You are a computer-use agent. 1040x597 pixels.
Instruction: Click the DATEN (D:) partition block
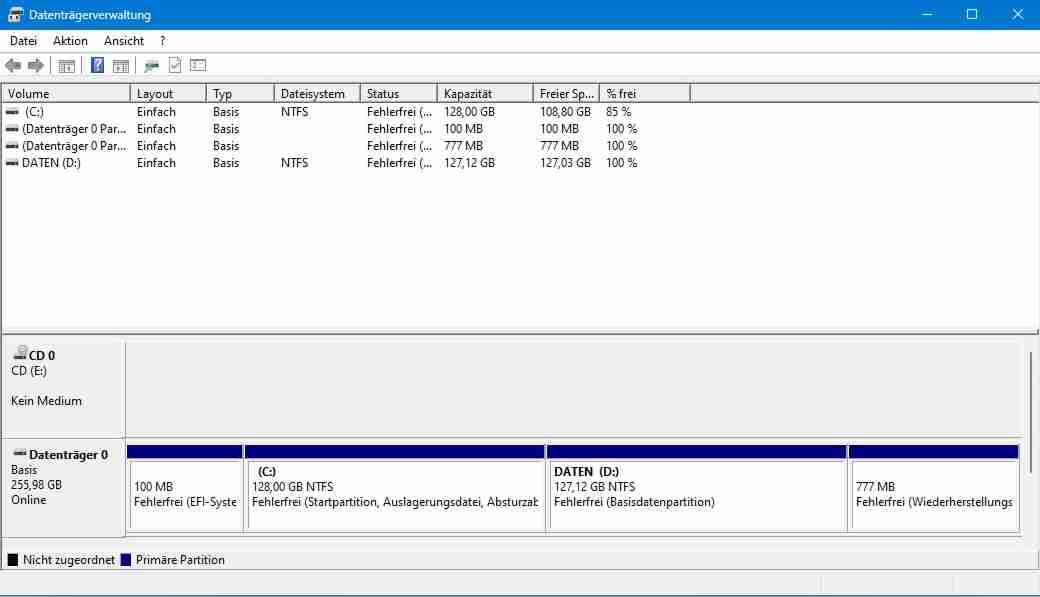[x=696, y=494]
